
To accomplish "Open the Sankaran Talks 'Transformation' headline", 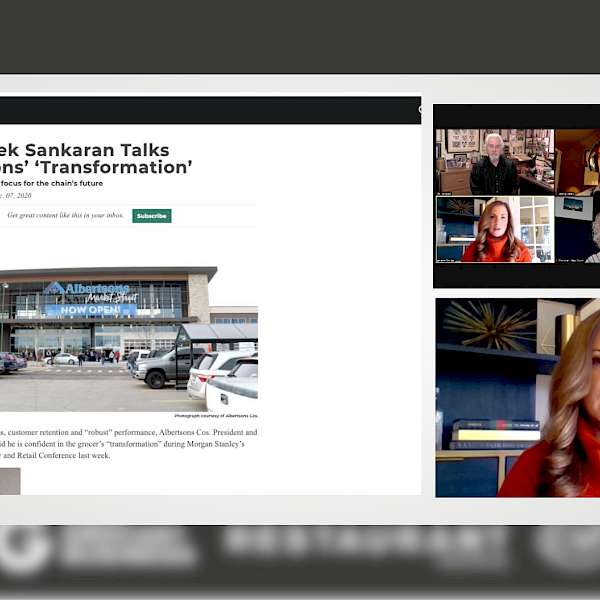I will click(x=96, y=158).
